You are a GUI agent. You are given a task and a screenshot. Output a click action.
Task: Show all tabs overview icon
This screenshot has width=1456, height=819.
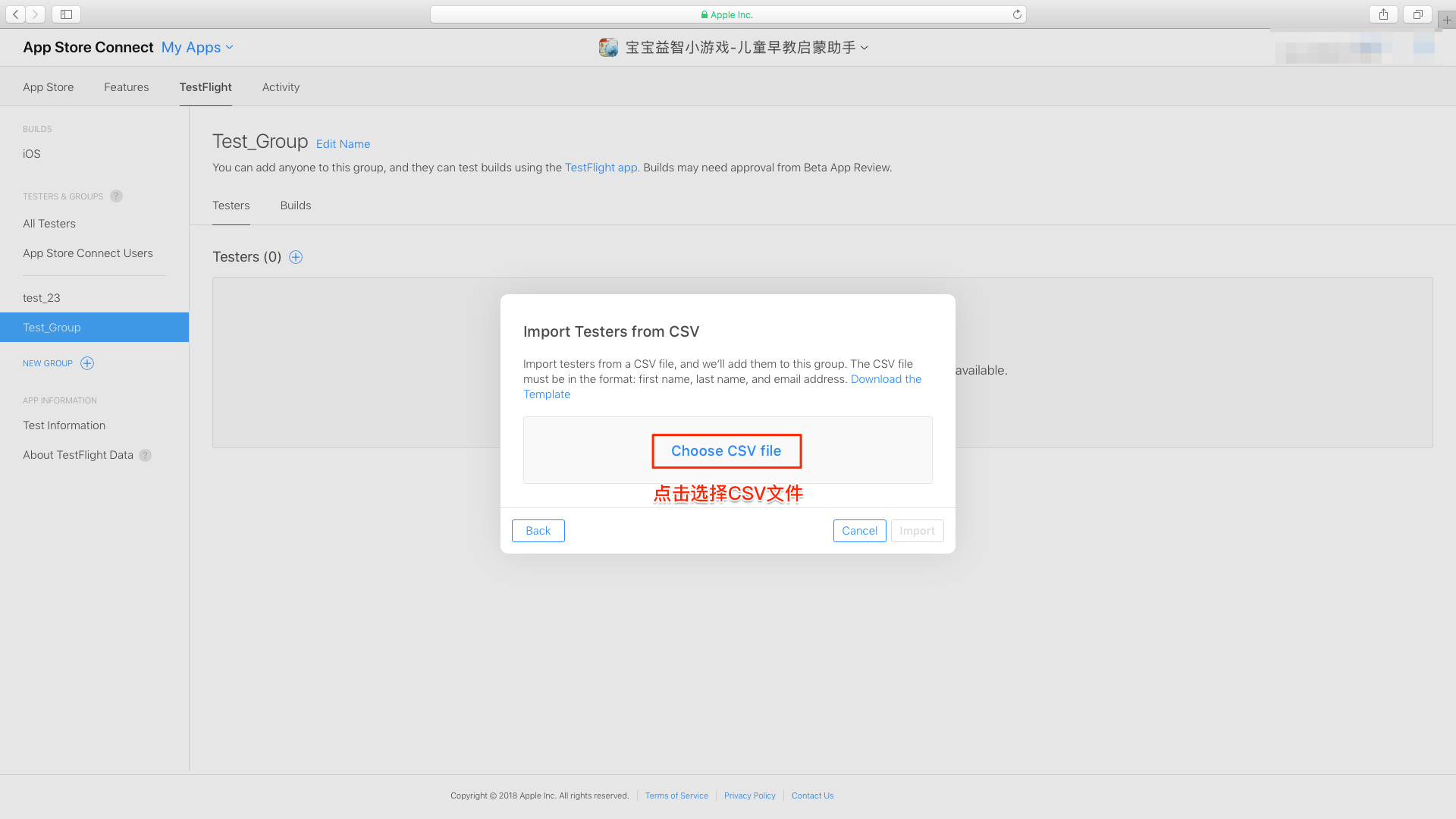point(1417,14)
